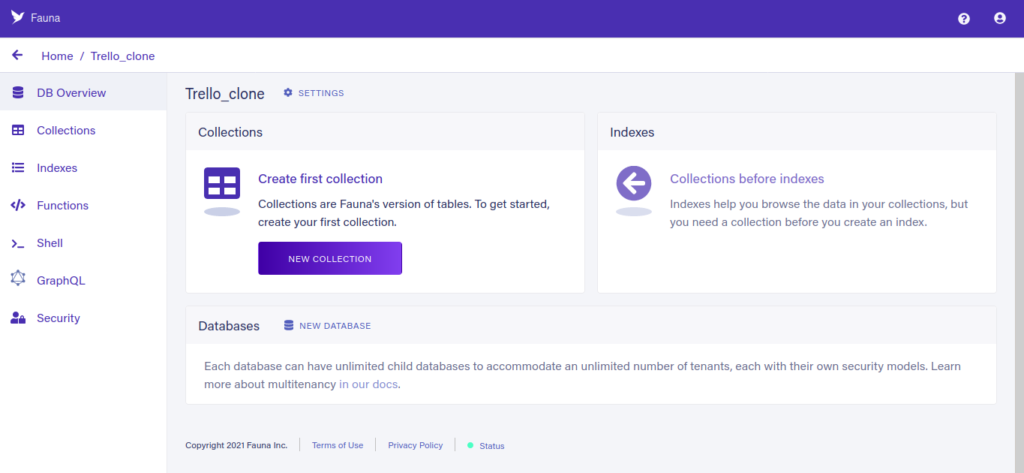Click the Trello_clone page title
Screen dimensions: 1024x473
(225, 93)
